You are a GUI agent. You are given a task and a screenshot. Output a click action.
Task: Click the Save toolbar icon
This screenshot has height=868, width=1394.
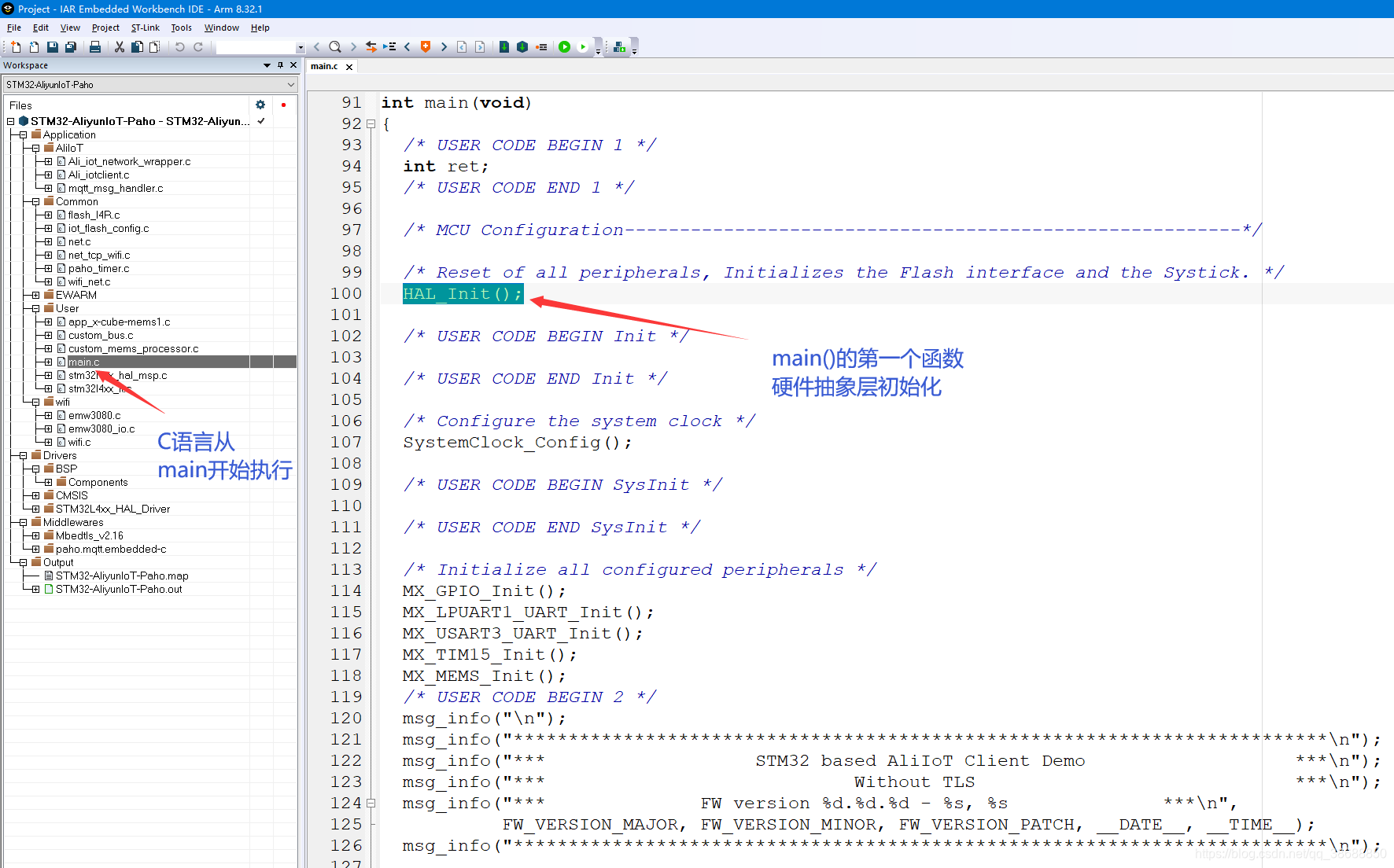click(52, 47)
